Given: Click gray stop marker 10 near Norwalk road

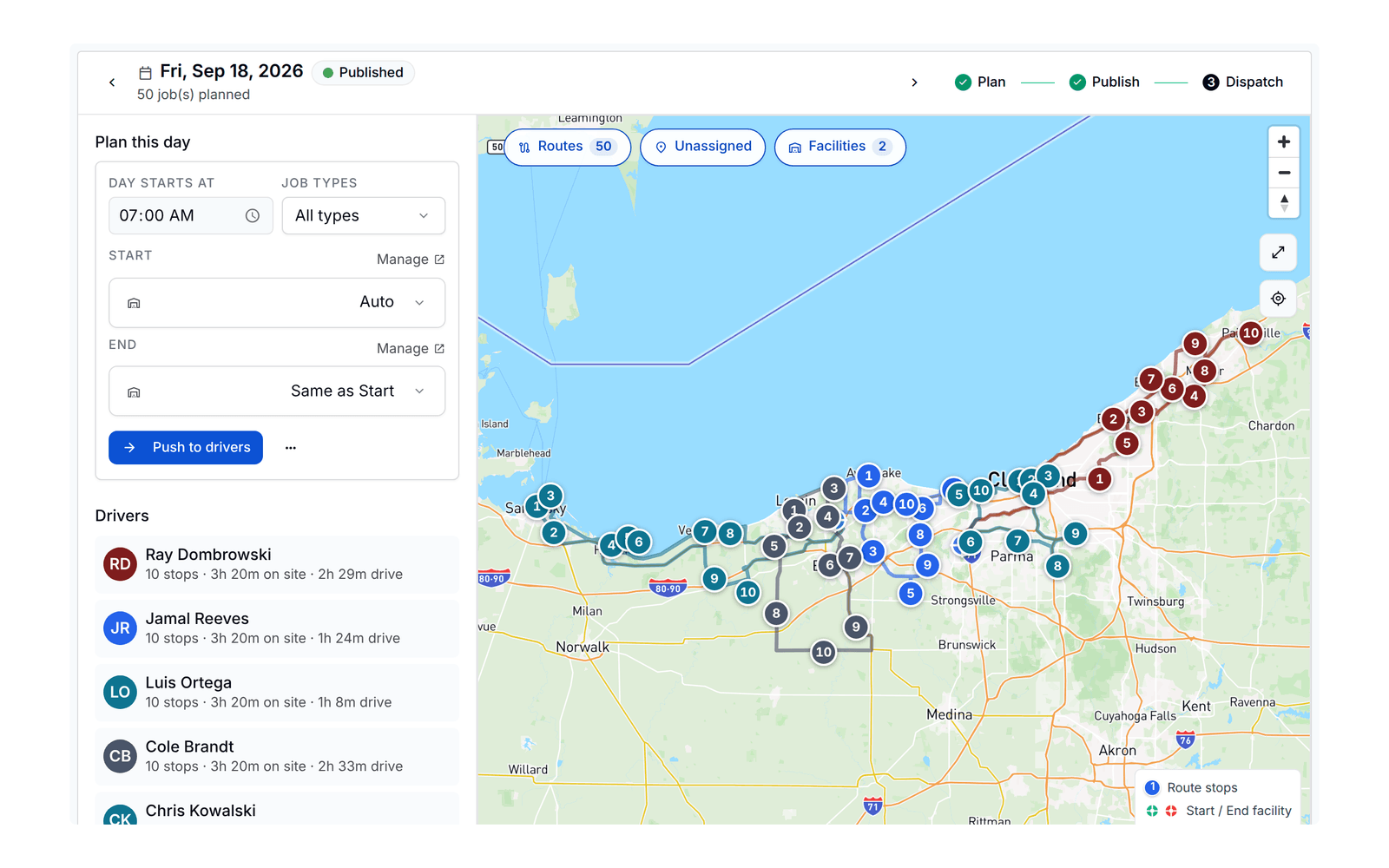Looking at the screenshot, I should [x=824, y=652].
